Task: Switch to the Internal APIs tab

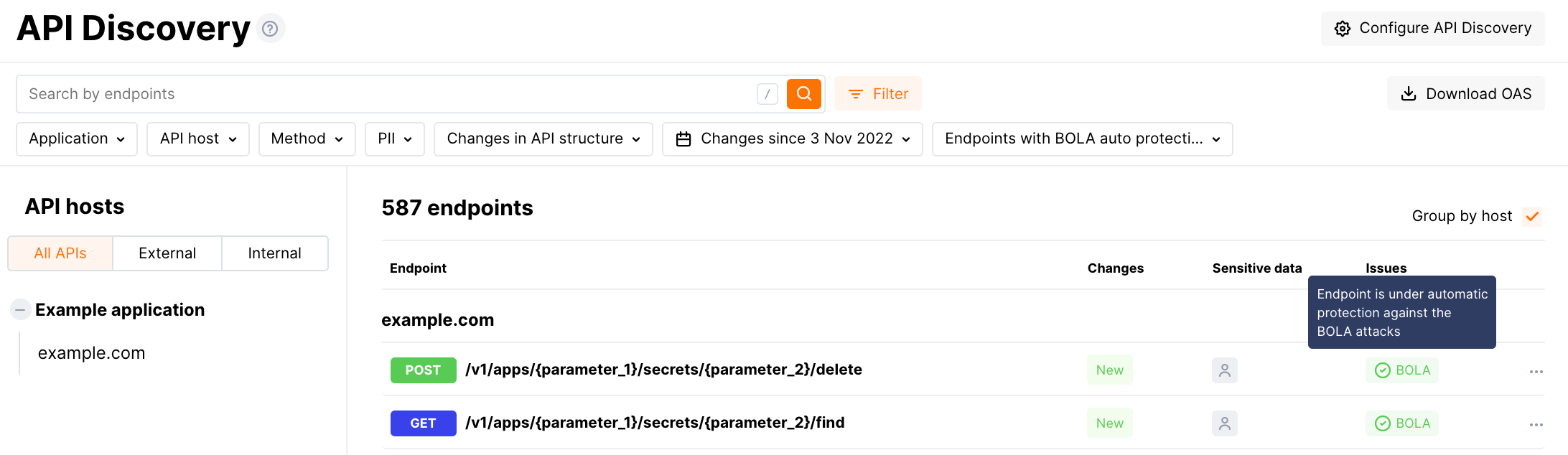Action: [x=274, y=253]
